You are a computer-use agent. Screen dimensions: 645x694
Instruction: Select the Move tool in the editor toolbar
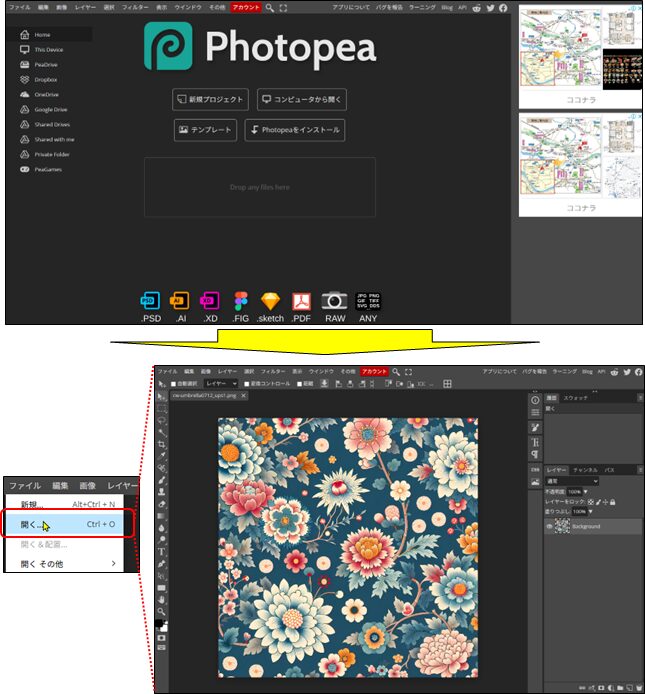(x=161, y=397)
